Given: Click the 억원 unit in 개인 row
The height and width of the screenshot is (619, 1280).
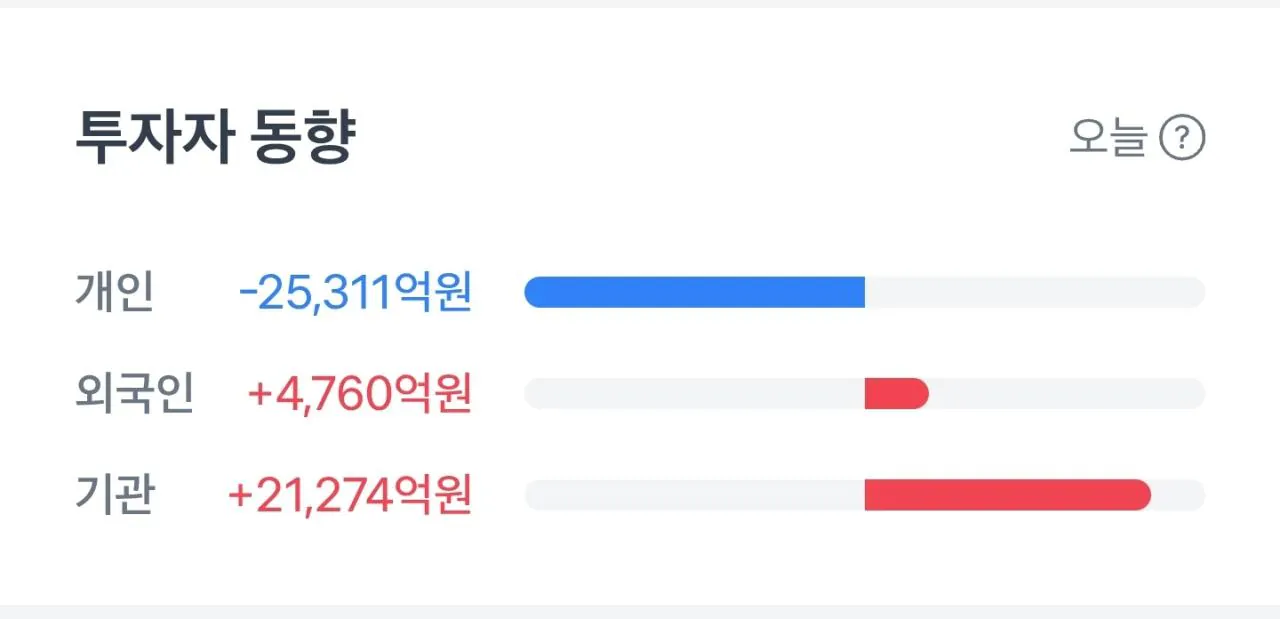Looking at the screenshot, I should [433, 292].
